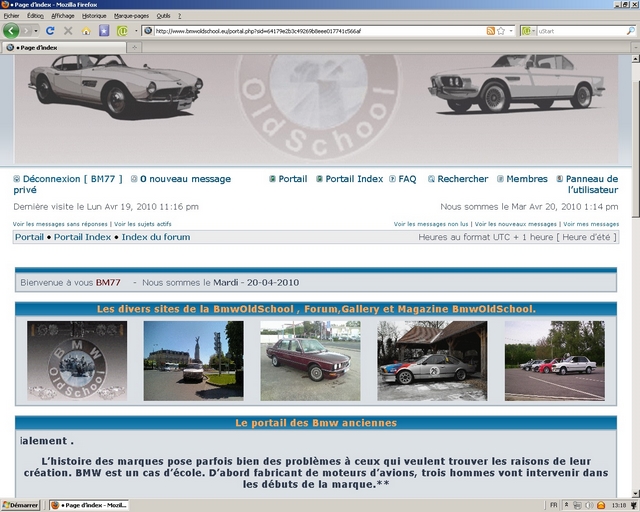Screen dimensions: 640x512
Task: Reload the page with the blue Refresh icon
Action: coord(50,31)
